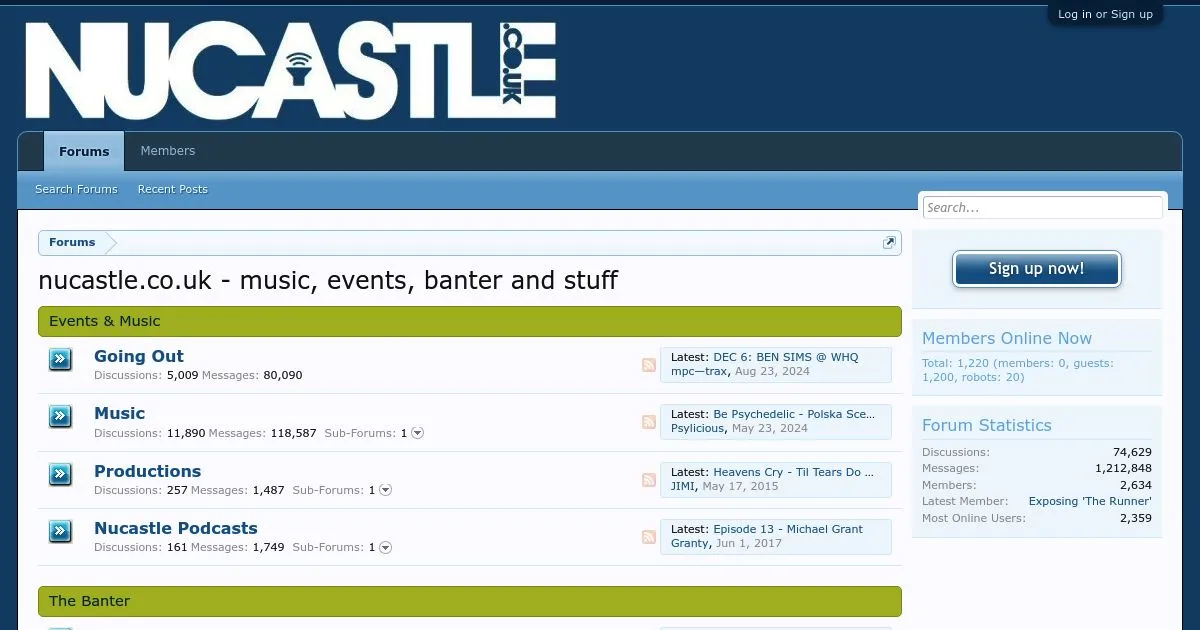Open user profile mpc—trax

[x=699, y=371]
